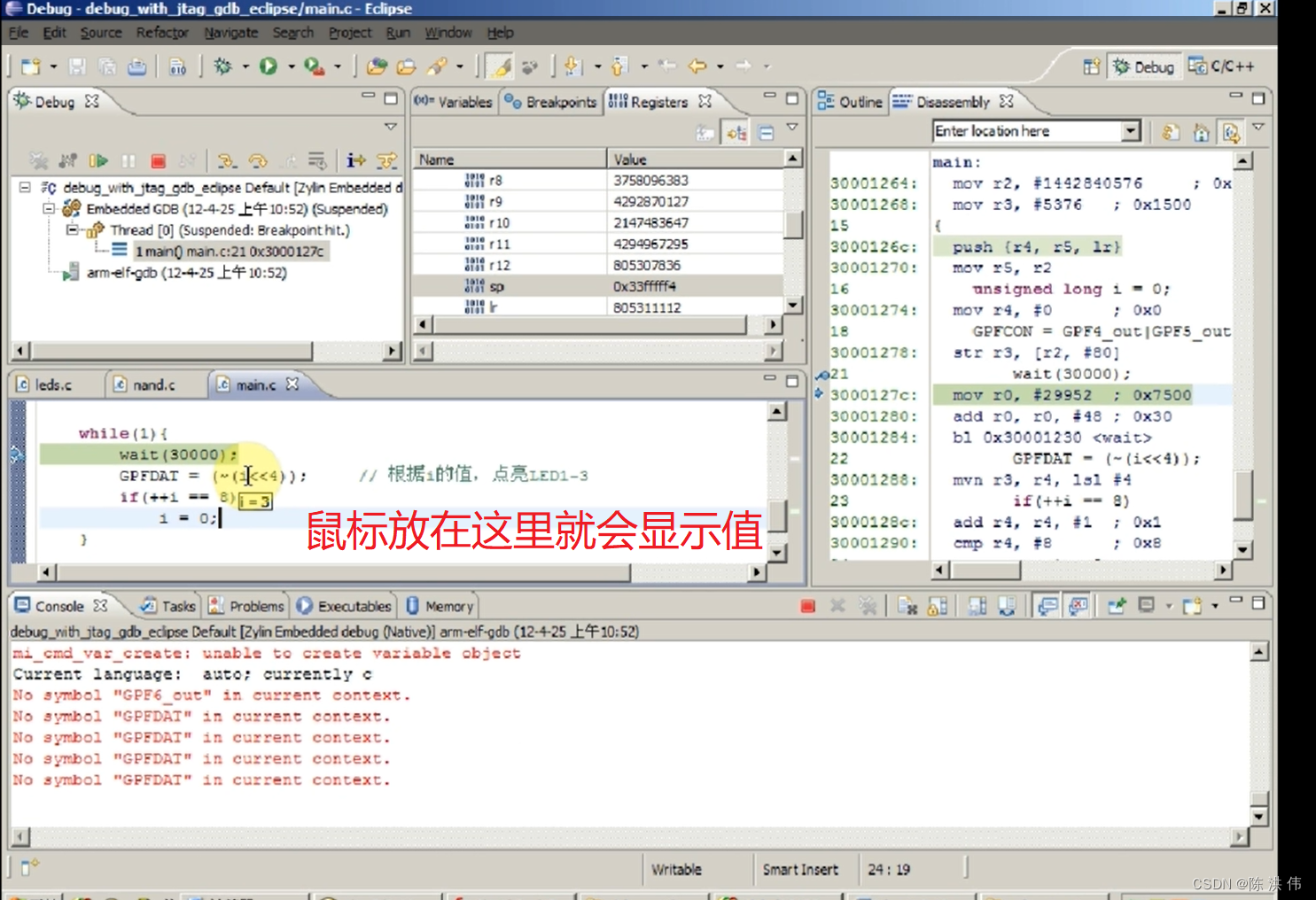Open the Run button dropdown arrow
Screen dimensions: 1316x900
(x=291, y=66)
